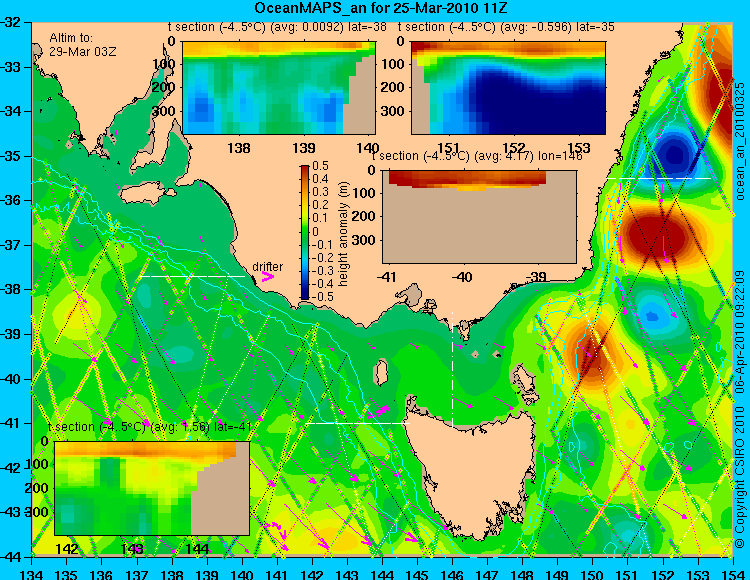The width and height of the screenshot is (750, 580).
Task: Click the white dashed section line at latitude -35
Action: pyautogui.click(x=659, y=178)
